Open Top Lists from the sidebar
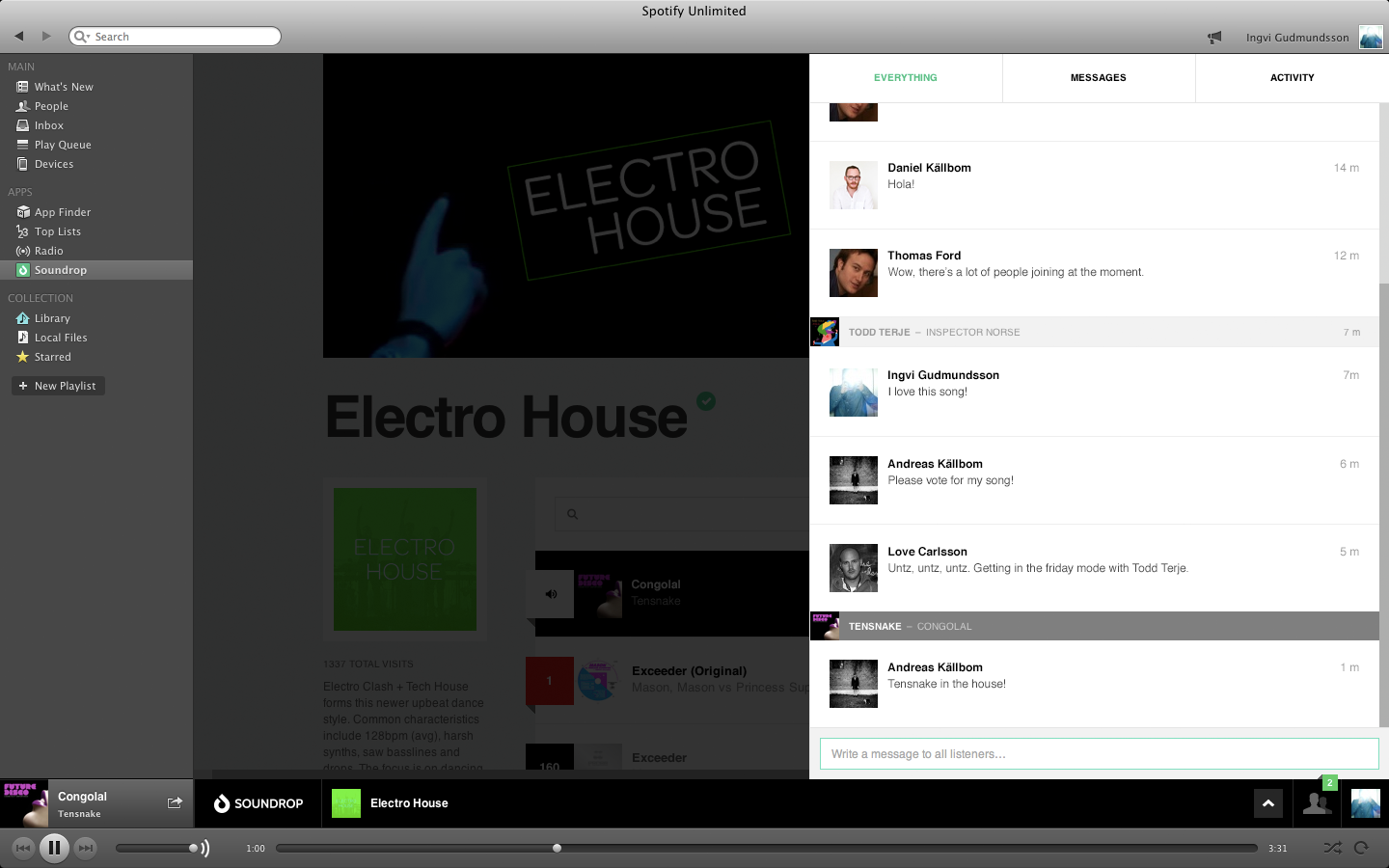The image size is (1389, 868). tap(58, 231)
